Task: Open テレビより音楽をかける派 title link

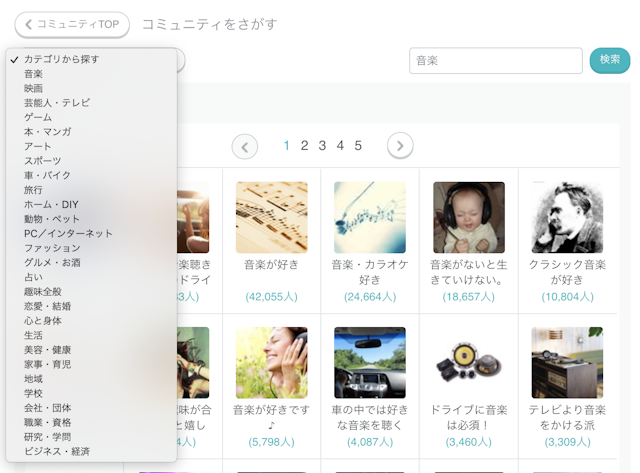Action: pyautogui.click(x=567, y=417)
